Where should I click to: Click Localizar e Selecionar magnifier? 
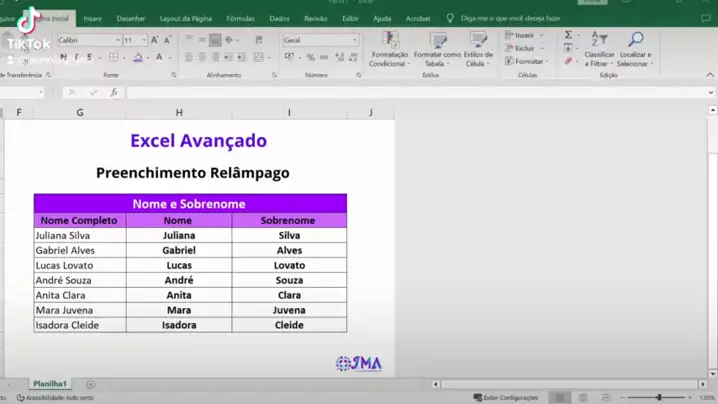(x=634, y=49)
